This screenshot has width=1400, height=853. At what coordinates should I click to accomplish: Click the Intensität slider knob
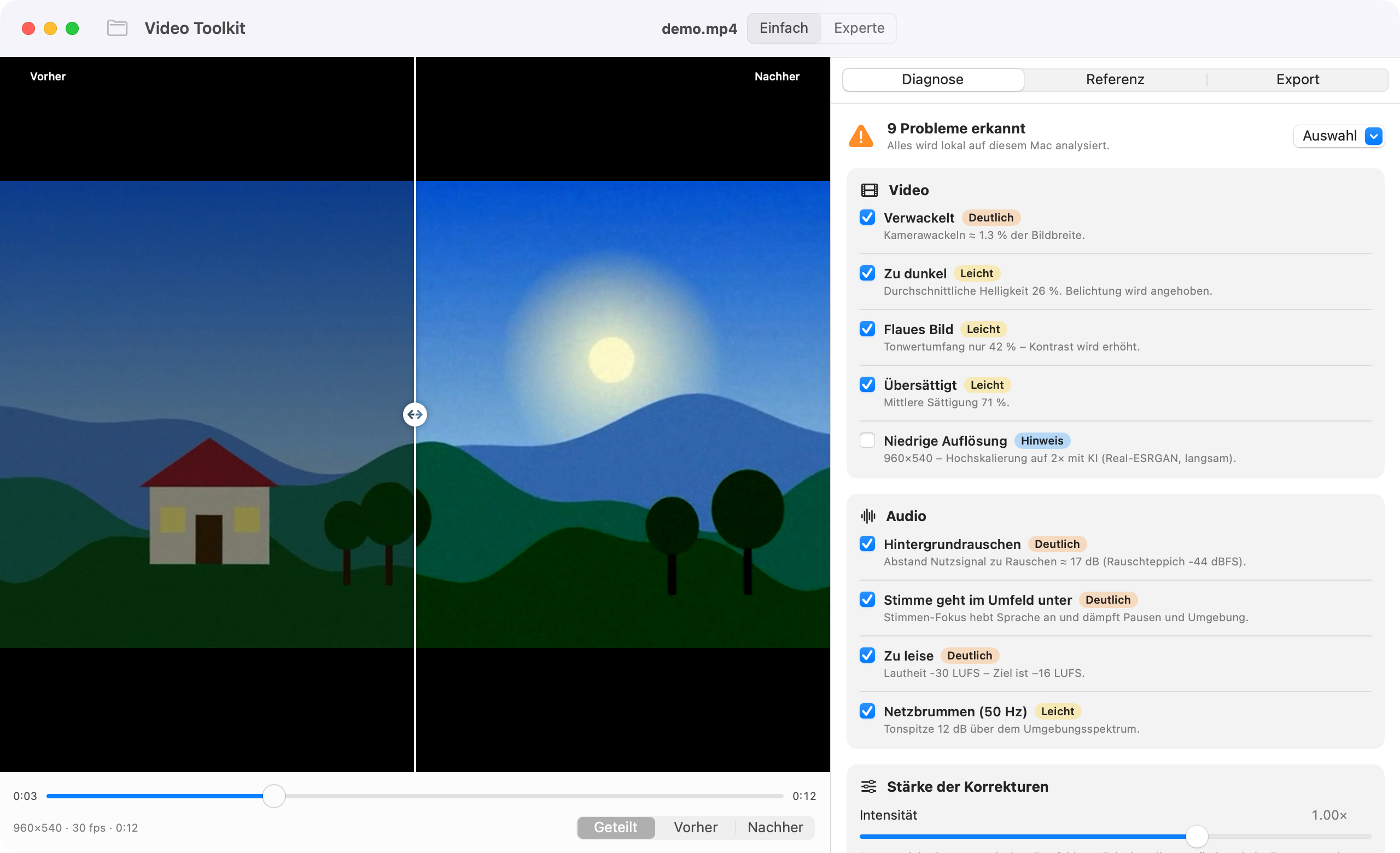click(x=1197, y=836)
